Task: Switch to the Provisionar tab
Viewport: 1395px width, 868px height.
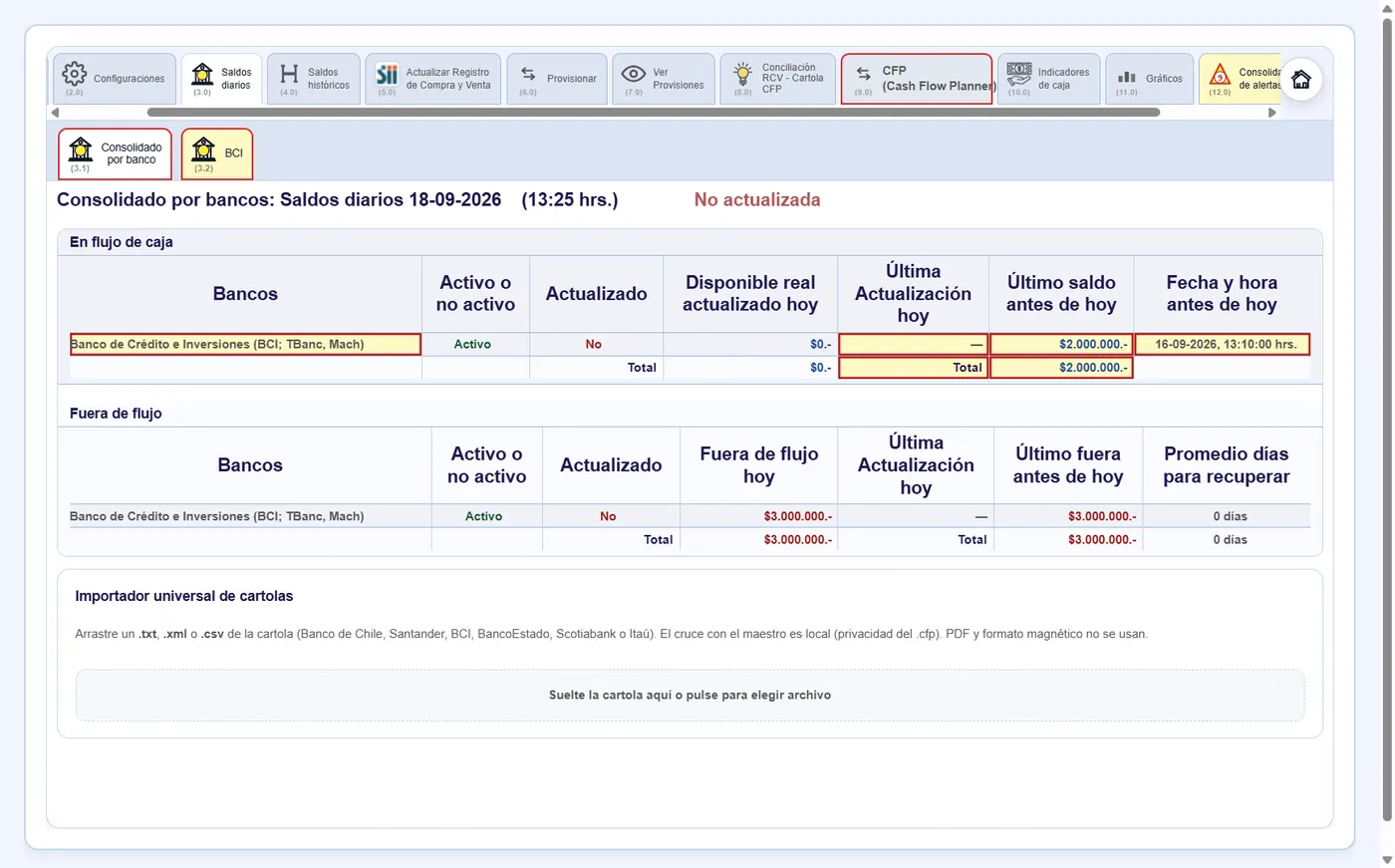Action: pyautogui.click(x=557, y=79)
